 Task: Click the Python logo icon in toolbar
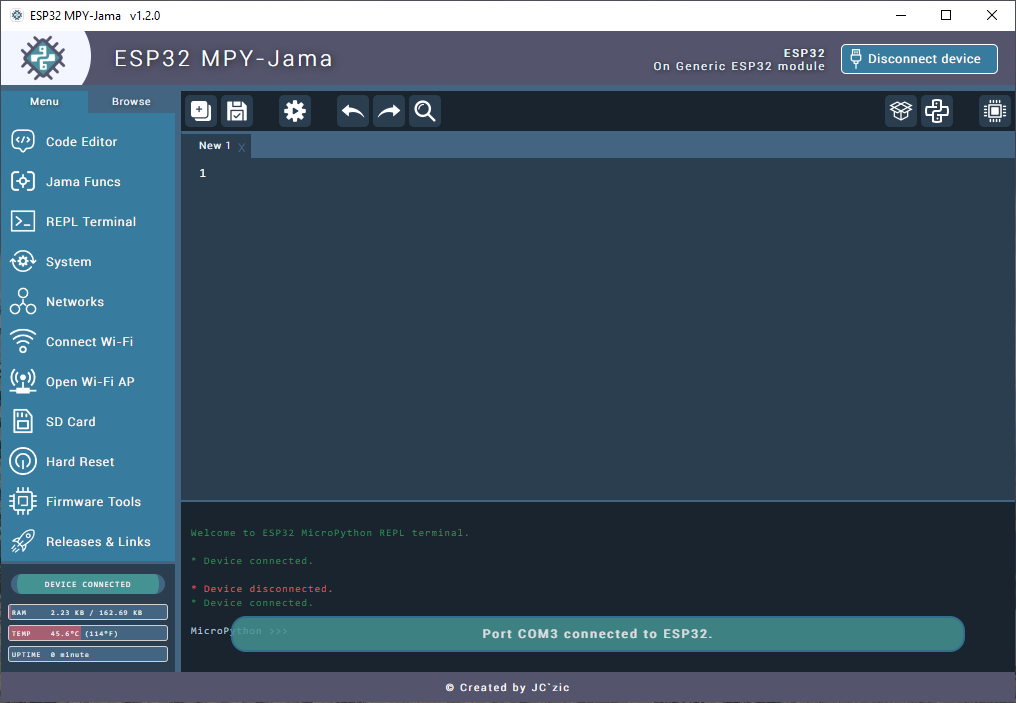pos(937,111)
